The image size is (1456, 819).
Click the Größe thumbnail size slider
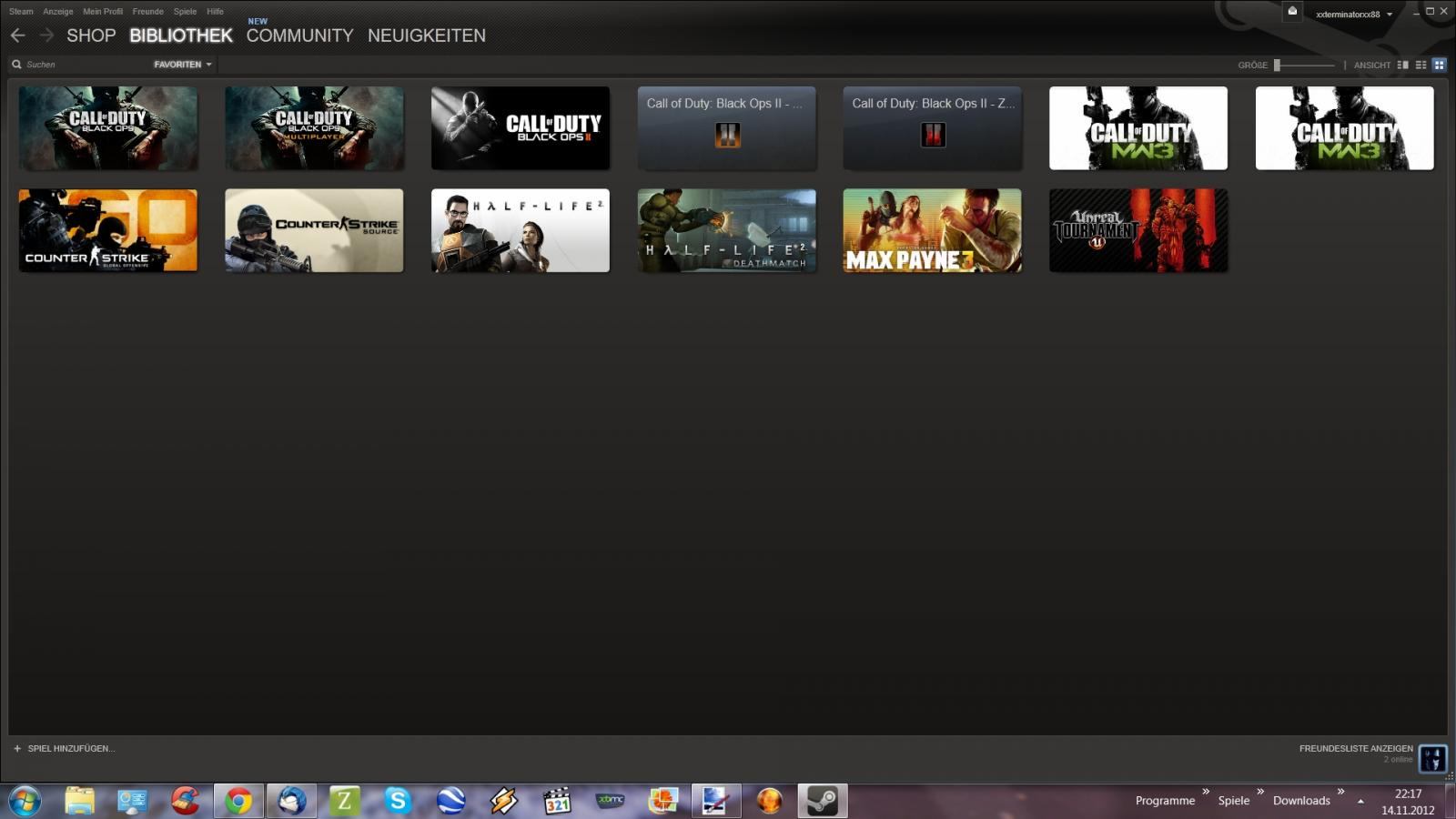point(1305,65)
